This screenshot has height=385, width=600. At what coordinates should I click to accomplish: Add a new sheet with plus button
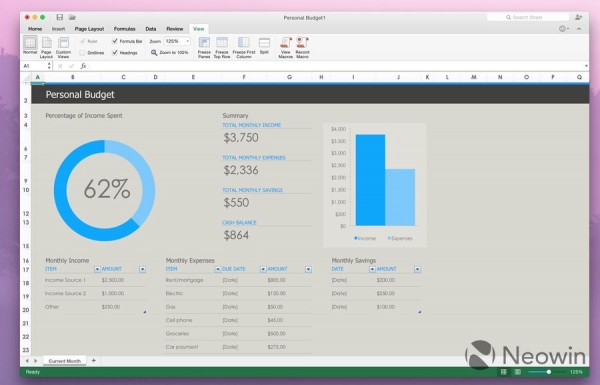tap(93, 361)
